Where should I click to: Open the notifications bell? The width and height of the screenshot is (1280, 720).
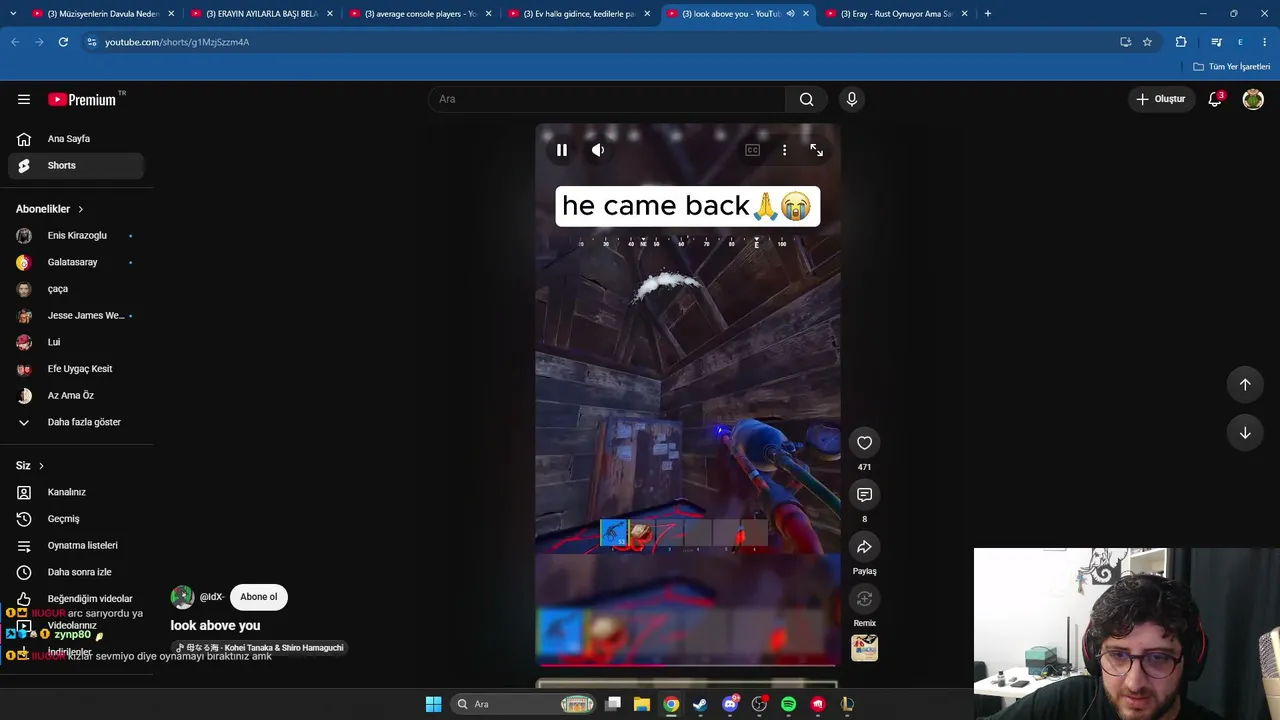pos(1215,99)
